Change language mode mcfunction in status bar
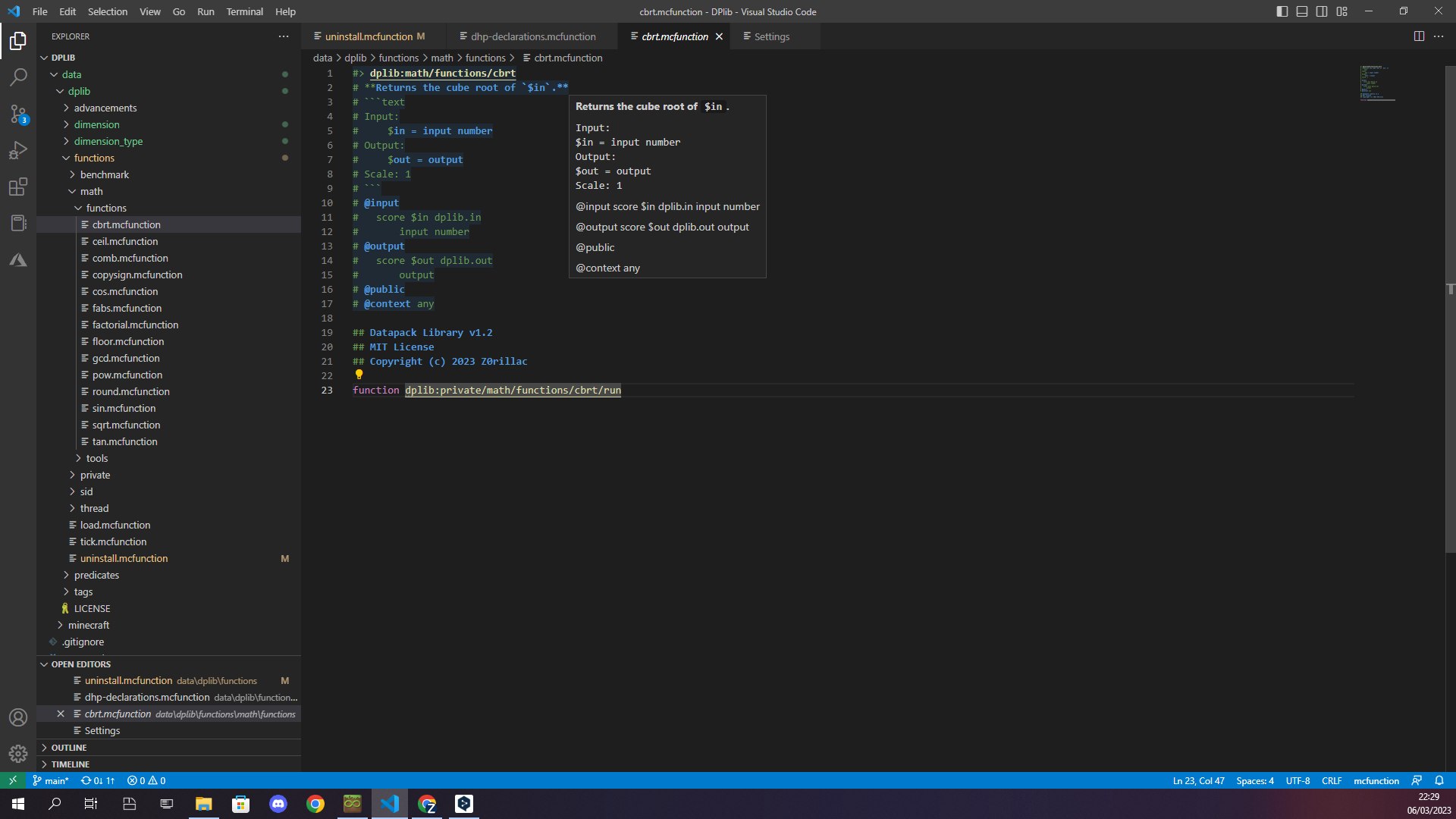 (1376, 780)
